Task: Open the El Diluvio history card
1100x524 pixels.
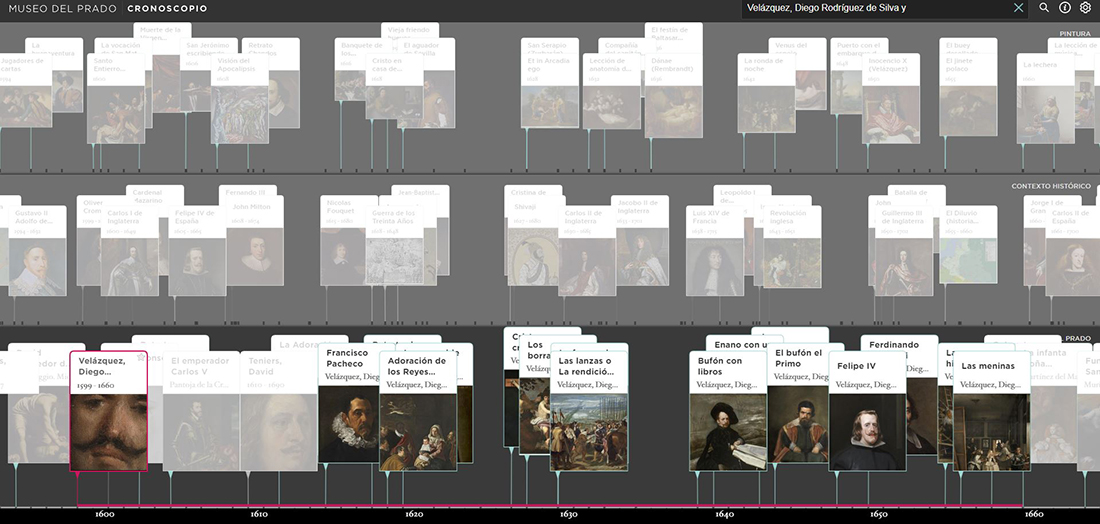Action: coord(968,246)
